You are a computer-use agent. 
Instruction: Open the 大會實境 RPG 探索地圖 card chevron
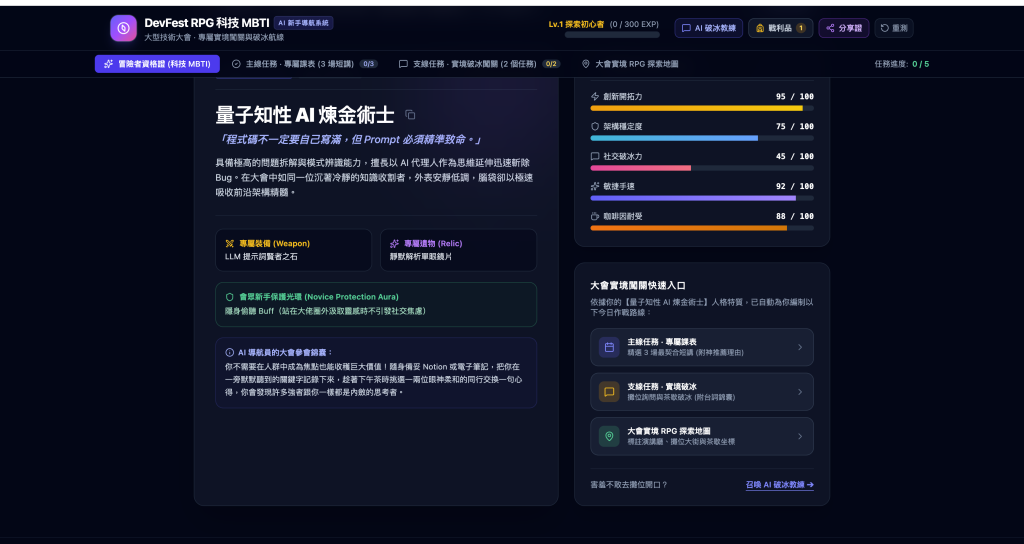click(x=800, y=436)
